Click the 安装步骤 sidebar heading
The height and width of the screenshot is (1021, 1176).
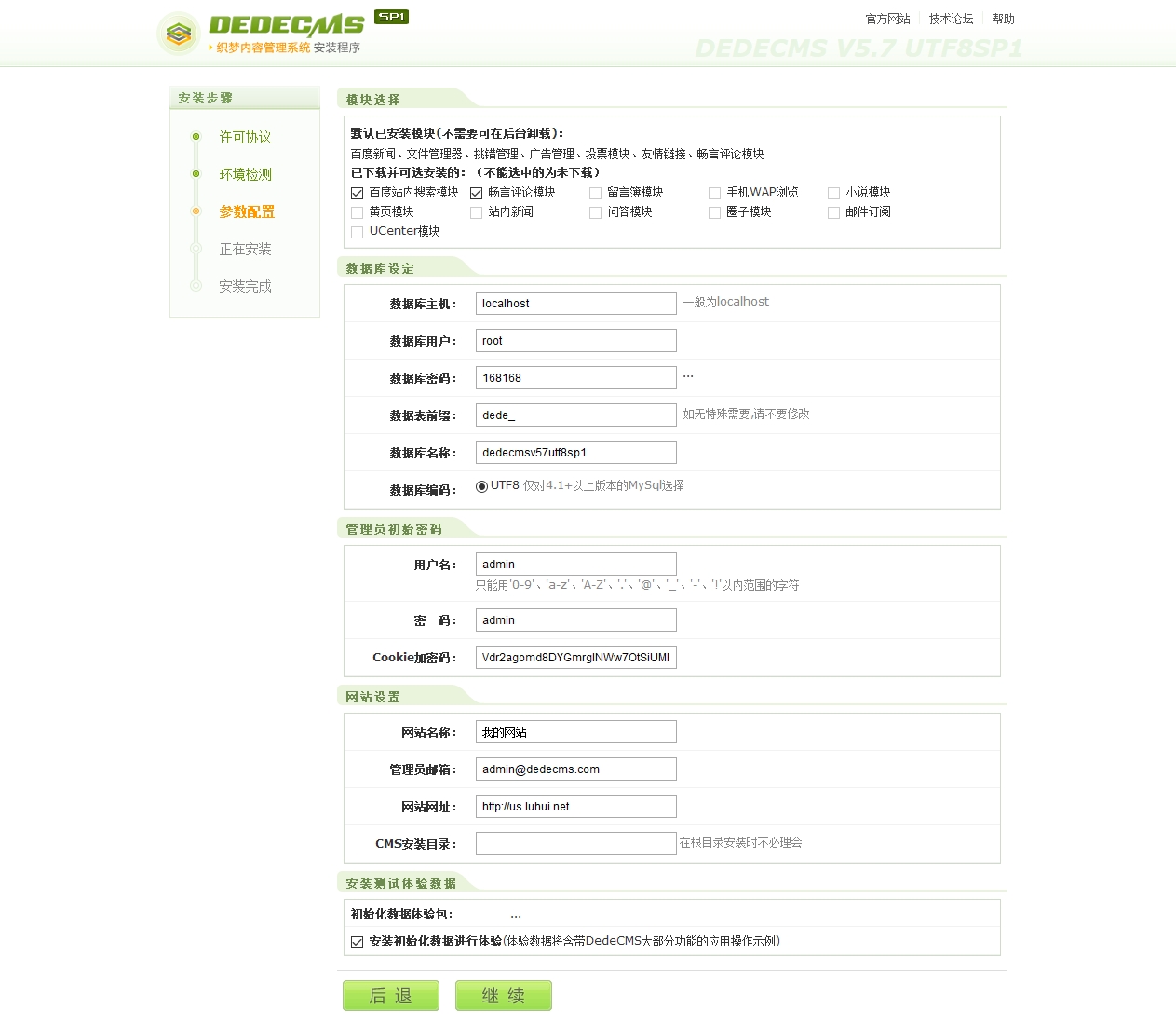pyautogui.click(x=206, y=98)
